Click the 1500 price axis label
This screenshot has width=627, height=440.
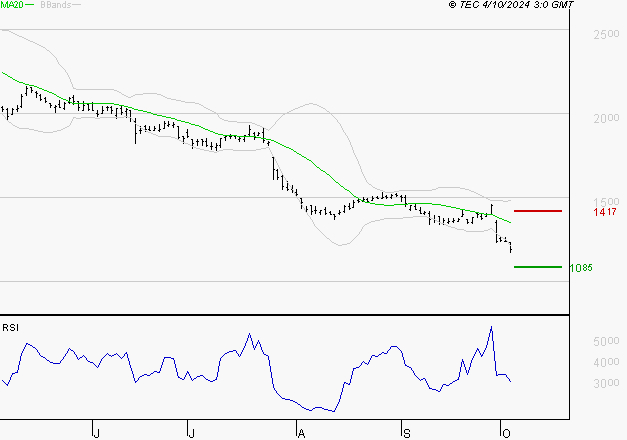tap(606, 202)
